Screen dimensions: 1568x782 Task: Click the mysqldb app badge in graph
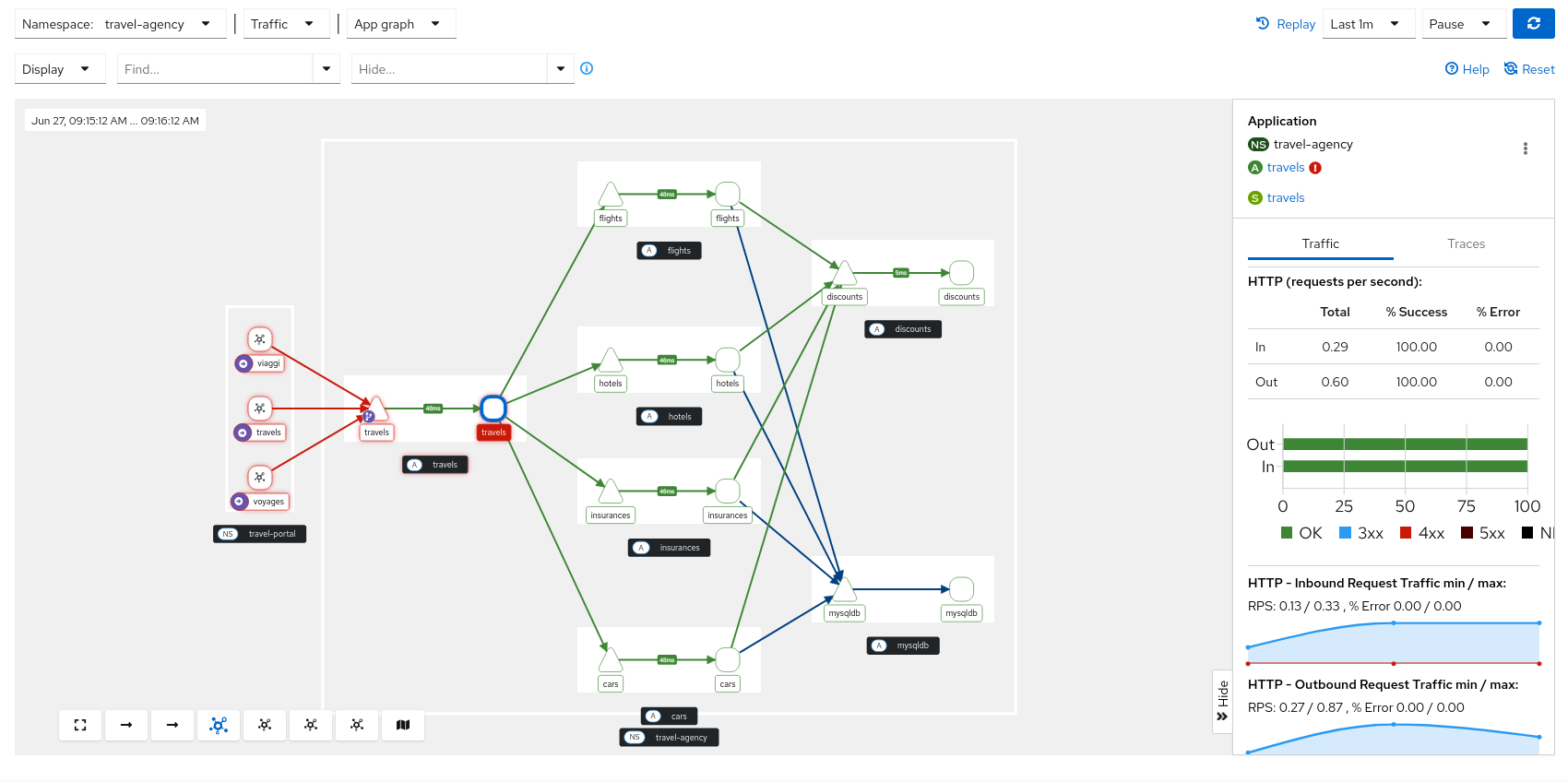click(x=903, y=646)
